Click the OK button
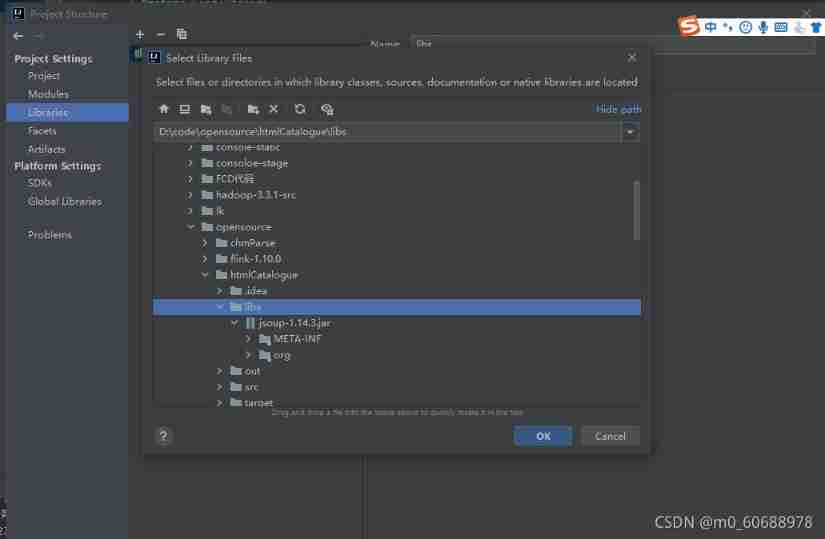 point(543,436)
